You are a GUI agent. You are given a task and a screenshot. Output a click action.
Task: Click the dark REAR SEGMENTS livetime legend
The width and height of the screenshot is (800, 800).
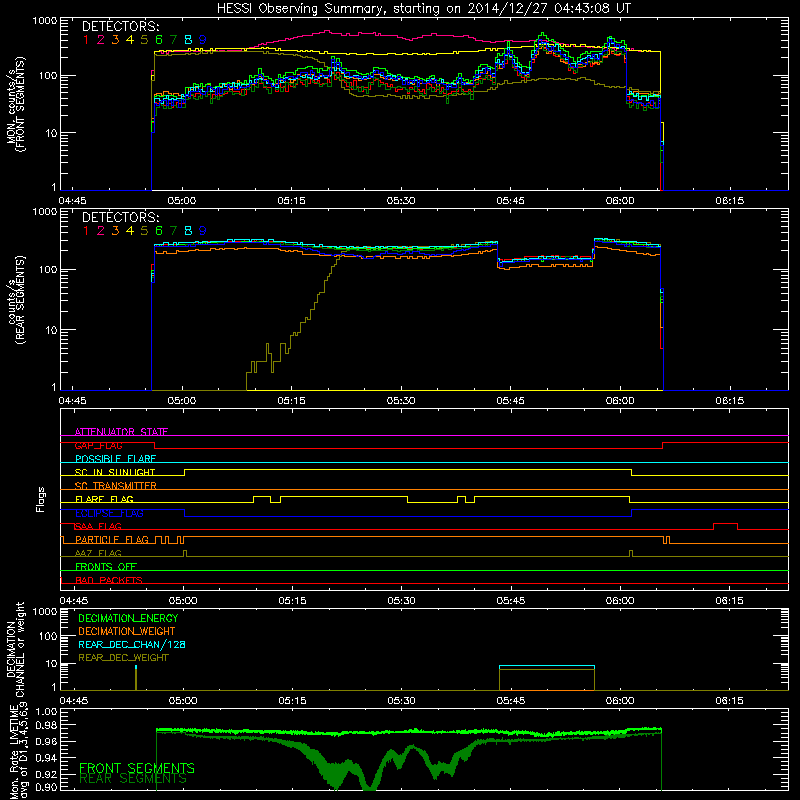(x=133, y=779)
